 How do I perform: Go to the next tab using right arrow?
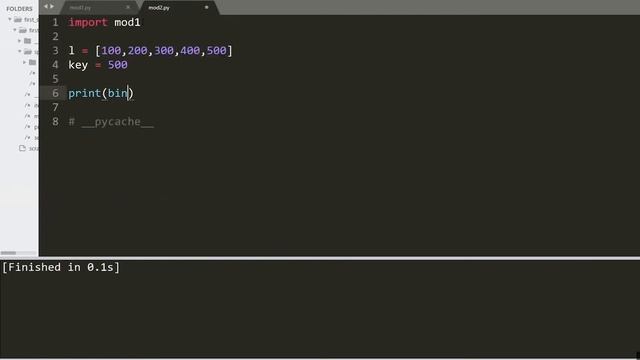(52, 6)
